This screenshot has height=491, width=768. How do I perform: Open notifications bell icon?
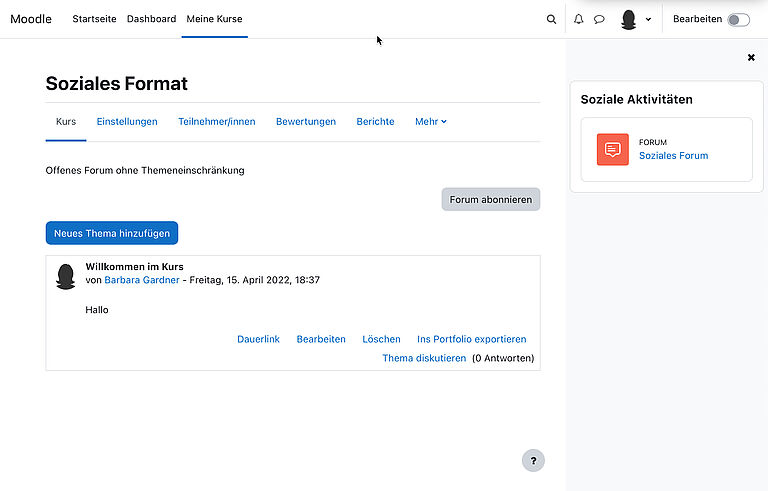[578, 19]
